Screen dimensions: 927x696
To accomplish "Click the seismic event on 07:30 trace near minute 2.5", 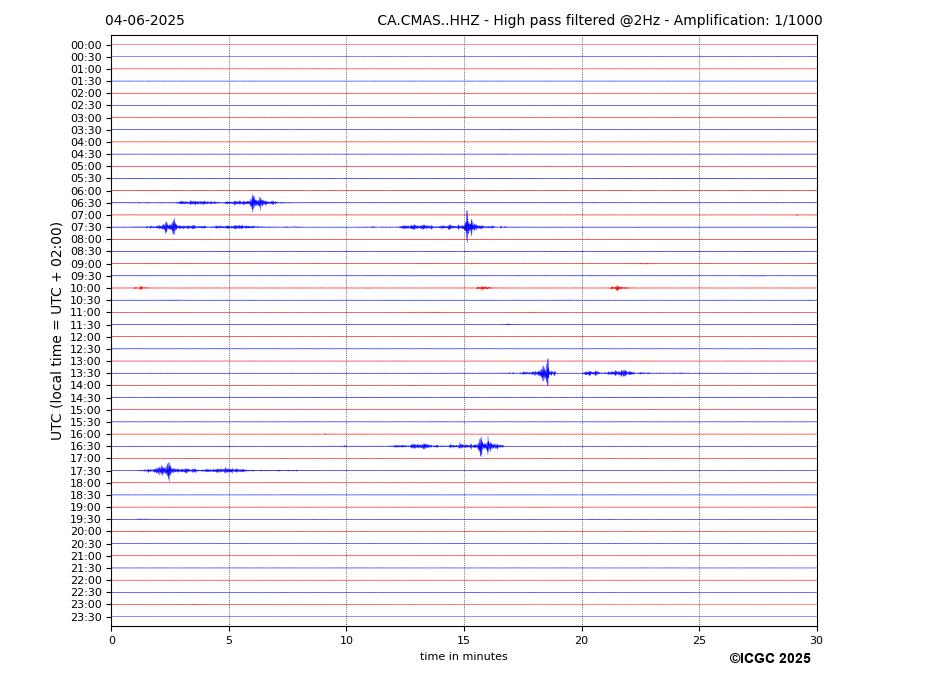I will pos(171,227).
